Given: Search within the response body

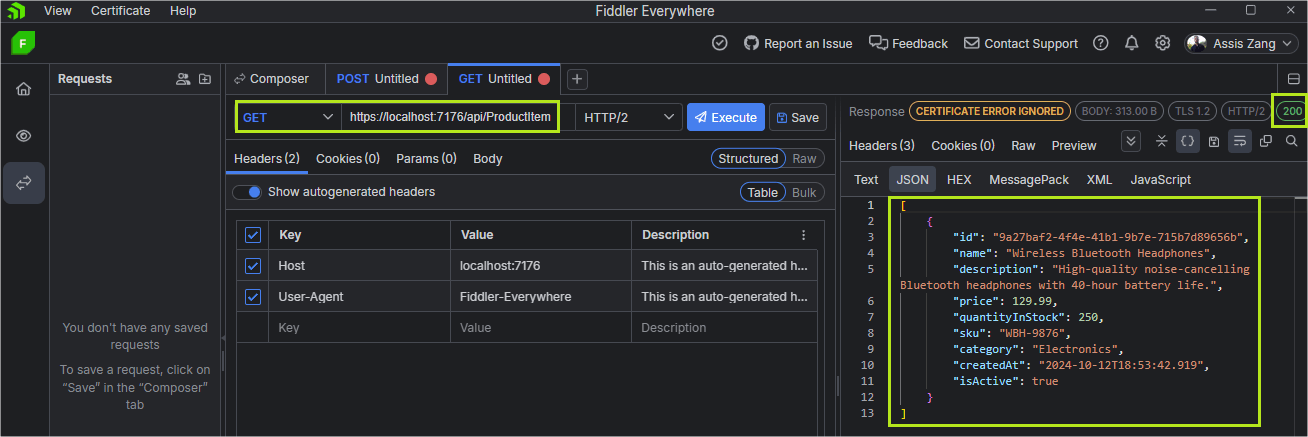Looking at the screenshot, I should pos(1292,141).
